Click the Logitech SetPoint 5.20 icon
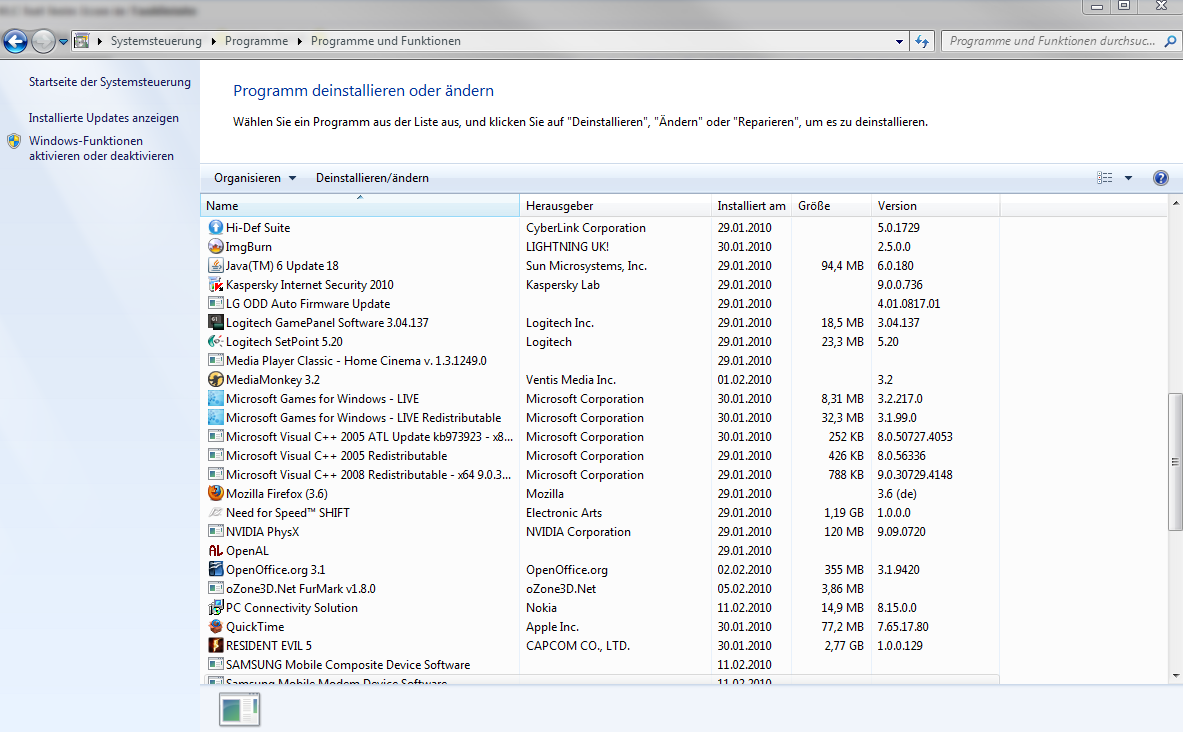This screenshot has height=732, width=1183. point(216,341)
